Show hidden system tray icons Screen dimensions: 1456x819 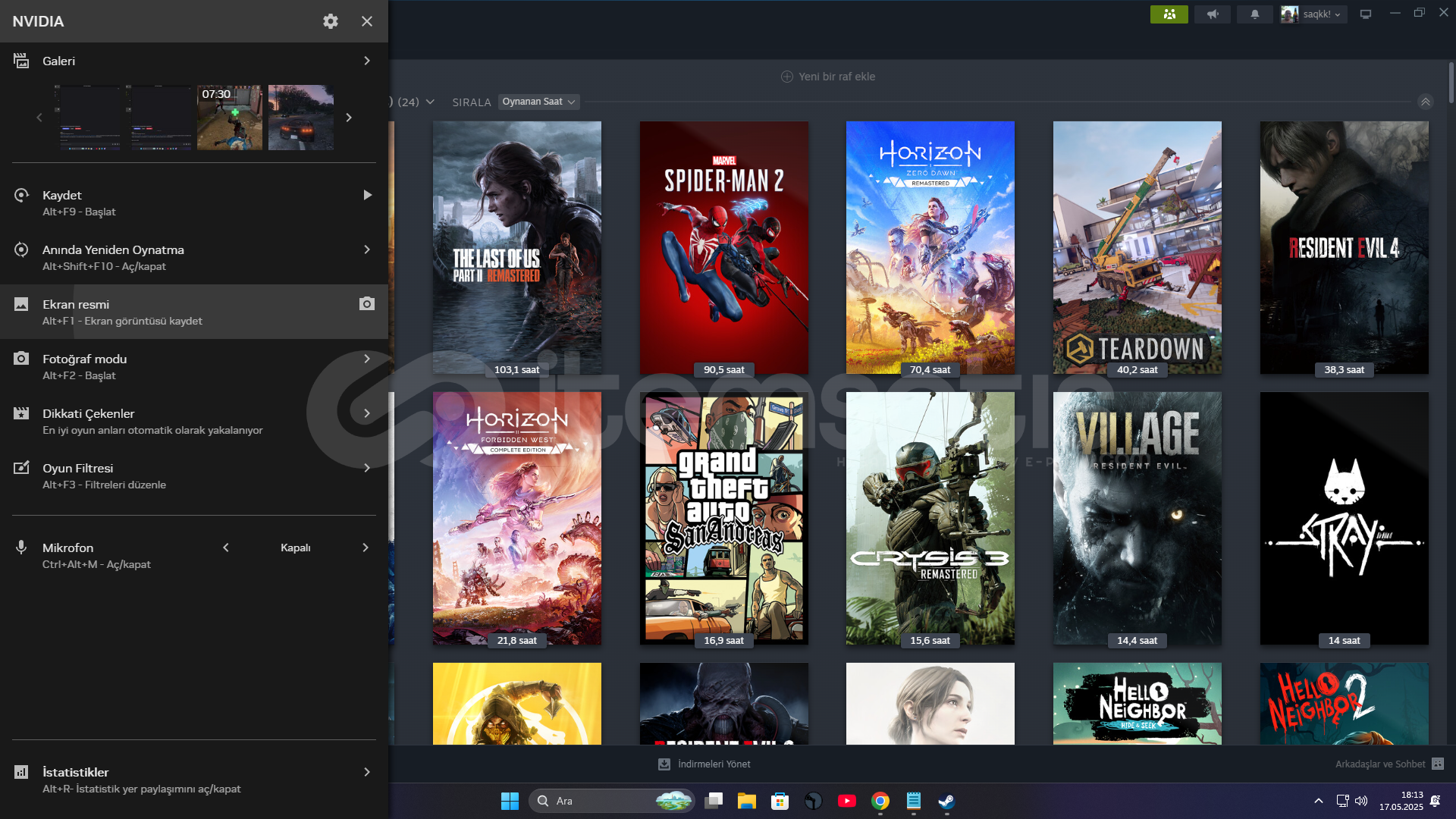point(1319,801)
